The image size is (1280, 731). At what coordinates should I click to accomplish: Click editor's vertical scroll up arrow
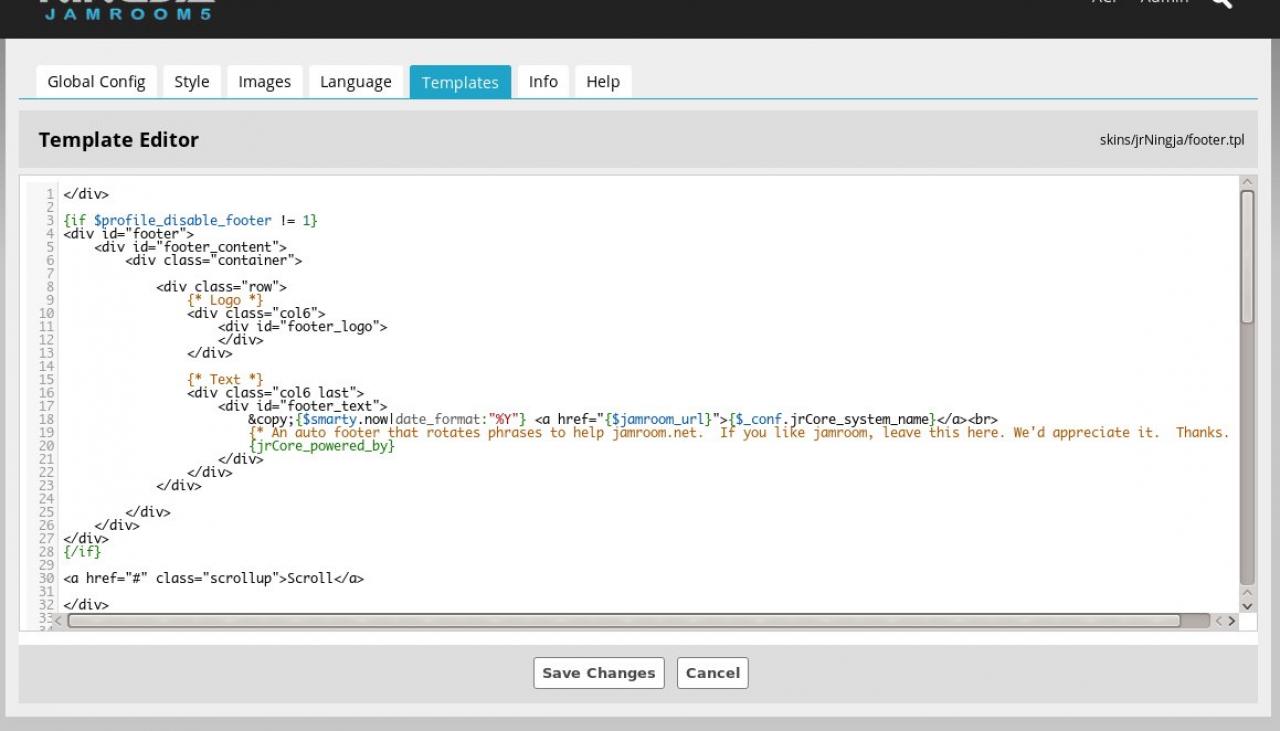(1247, 182)
